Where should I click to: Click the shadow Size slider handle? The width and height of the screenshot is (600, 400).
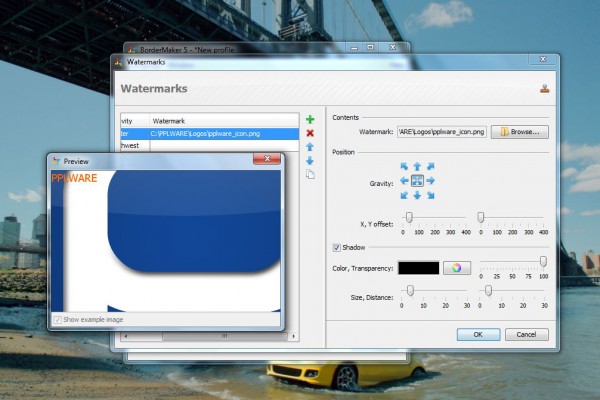point(410,291)
